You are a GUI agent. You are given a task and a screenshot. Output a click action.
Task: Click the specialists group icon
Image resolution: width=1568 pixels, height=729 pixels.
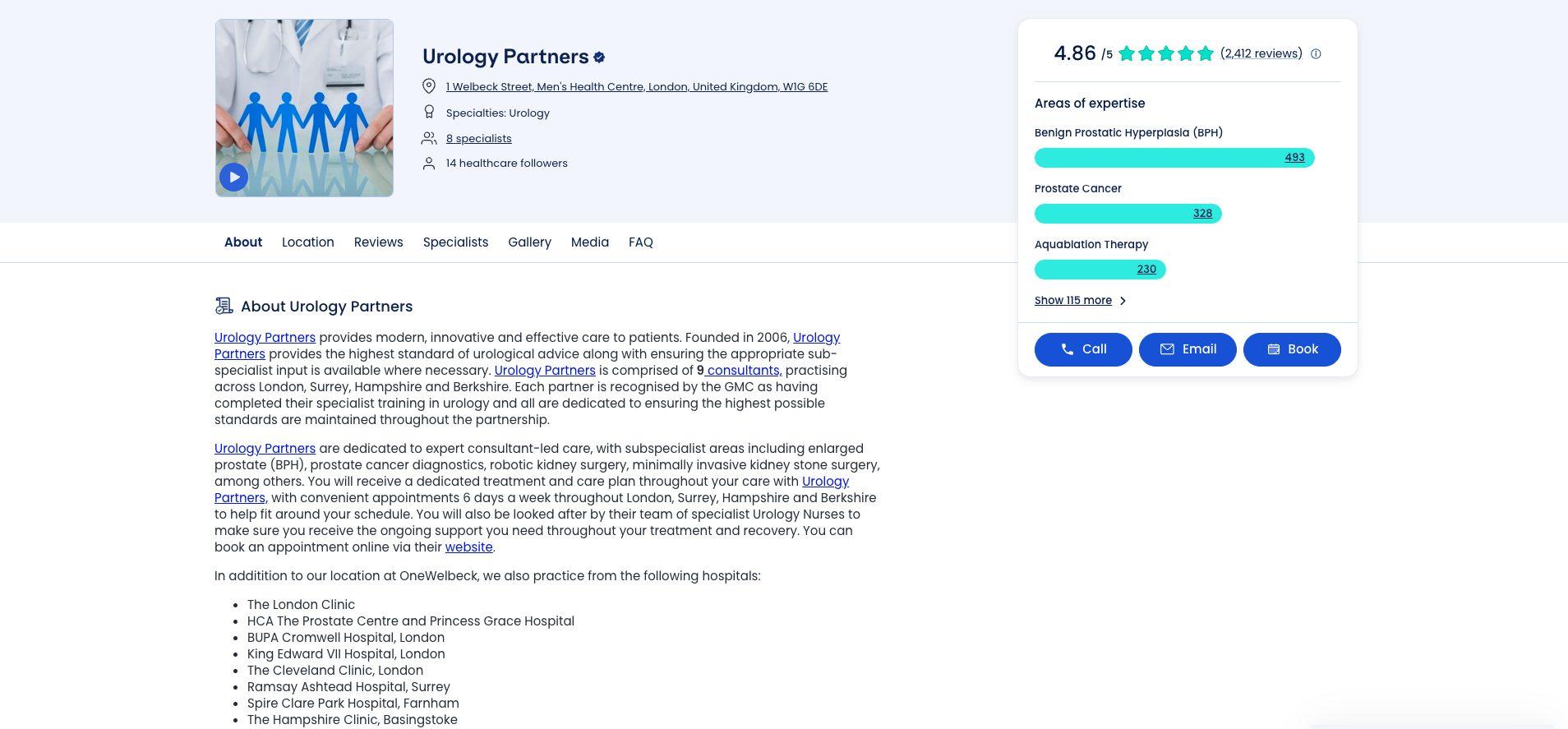click(x=428, y=138)
